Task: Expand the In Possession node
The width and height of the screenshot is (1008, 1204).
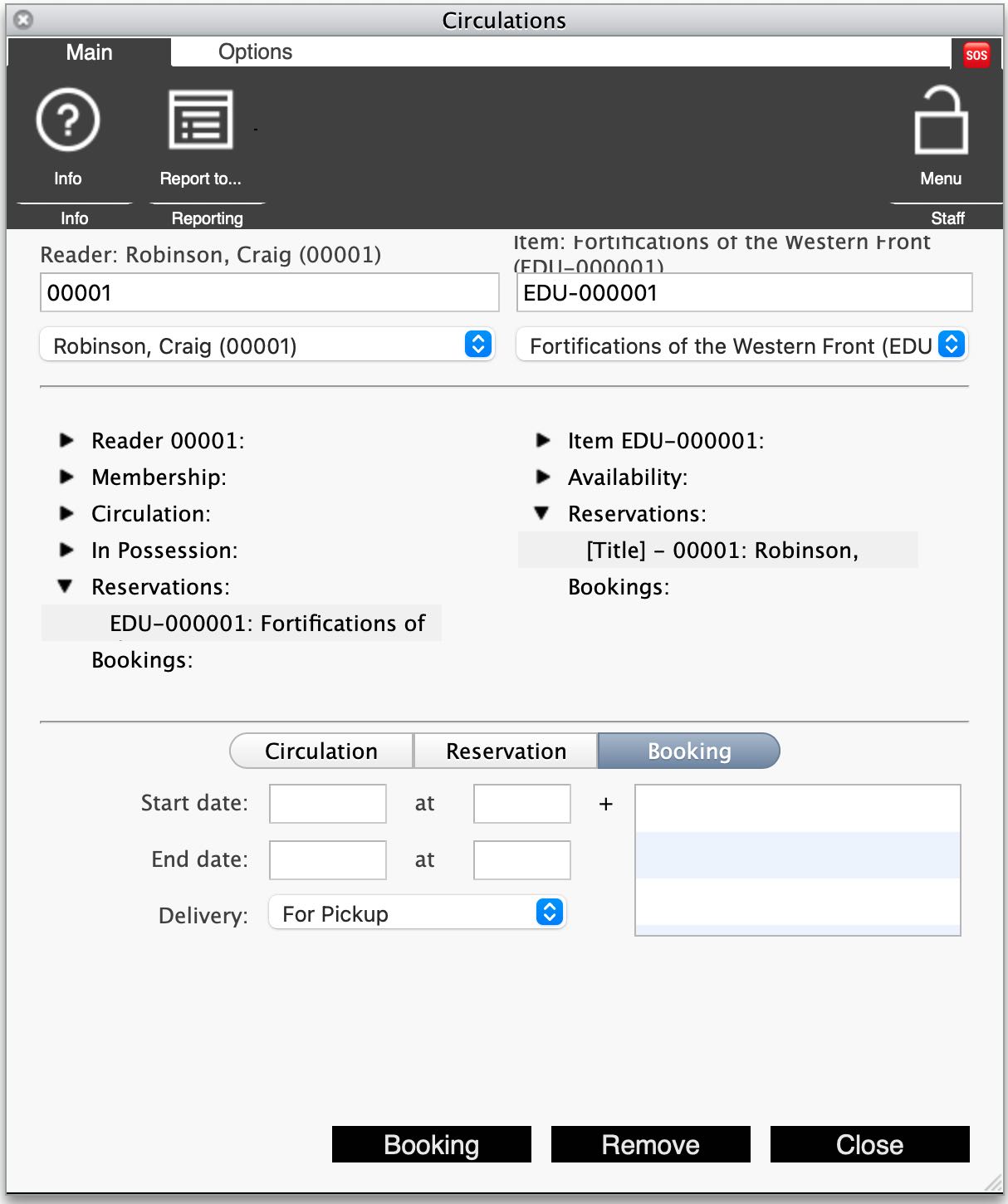Action: 67,550
